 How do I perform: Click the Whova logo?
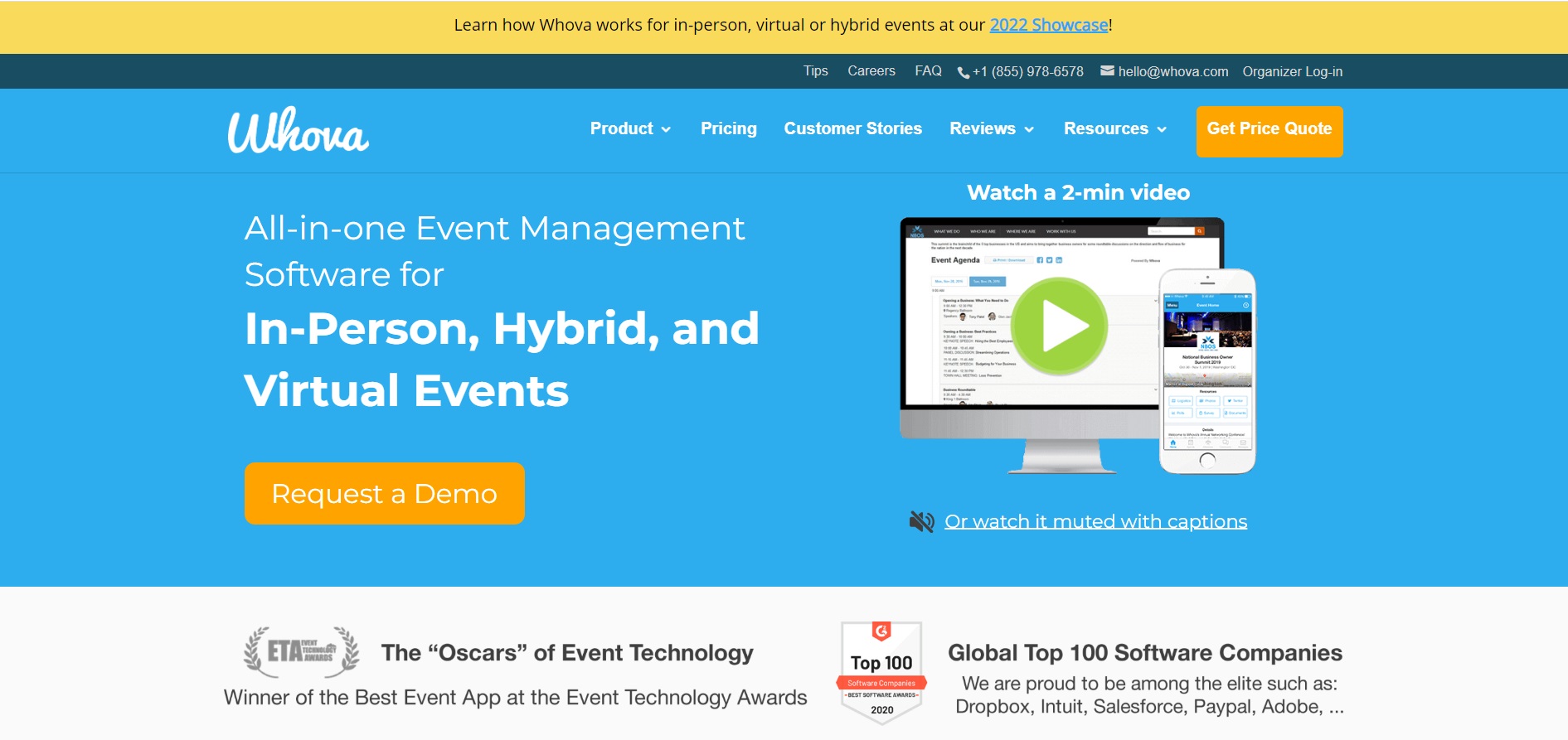click(298, 130)
